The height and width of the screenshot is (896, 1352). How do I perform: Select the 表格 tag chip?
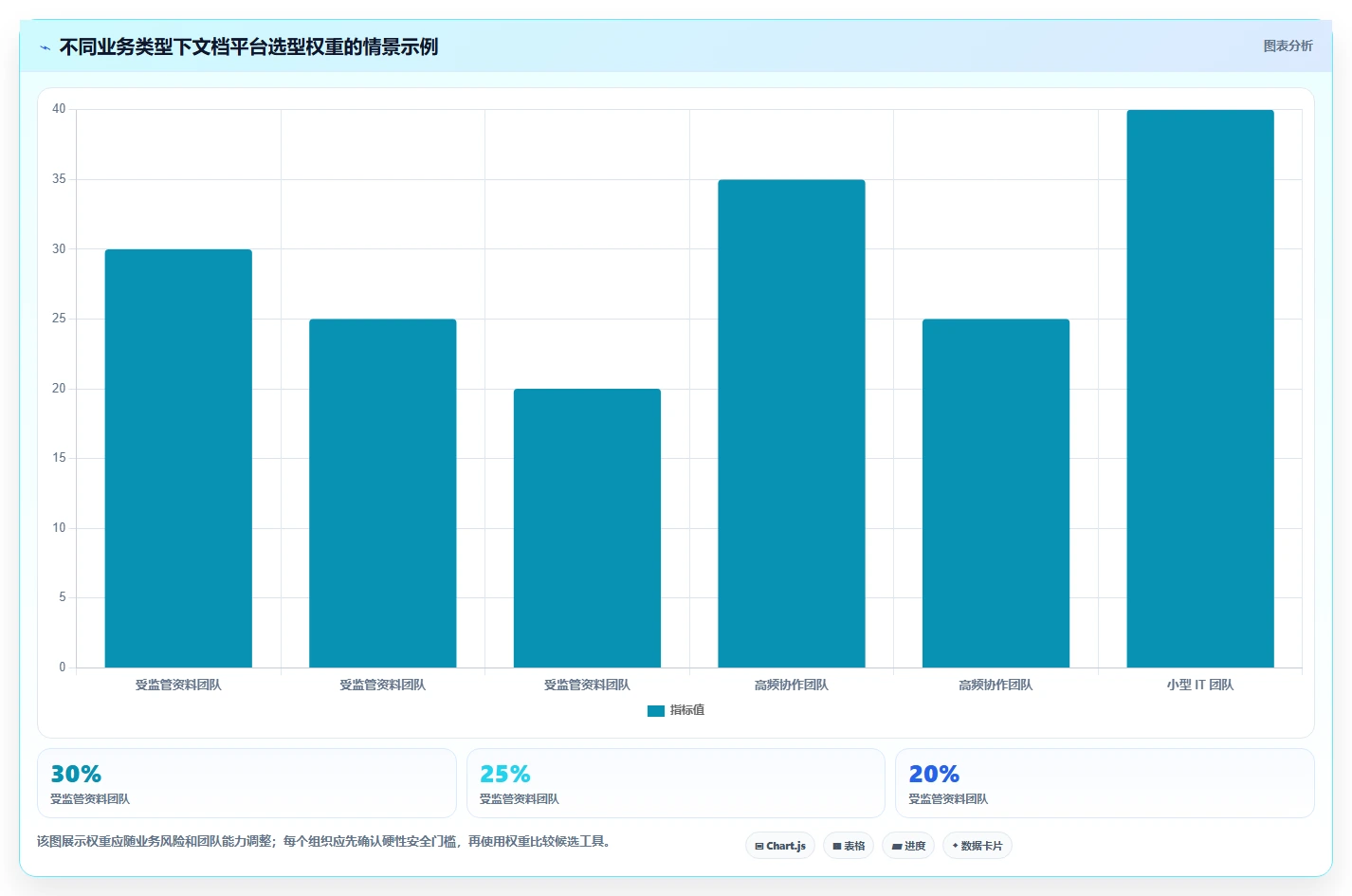tap(849, 846)
